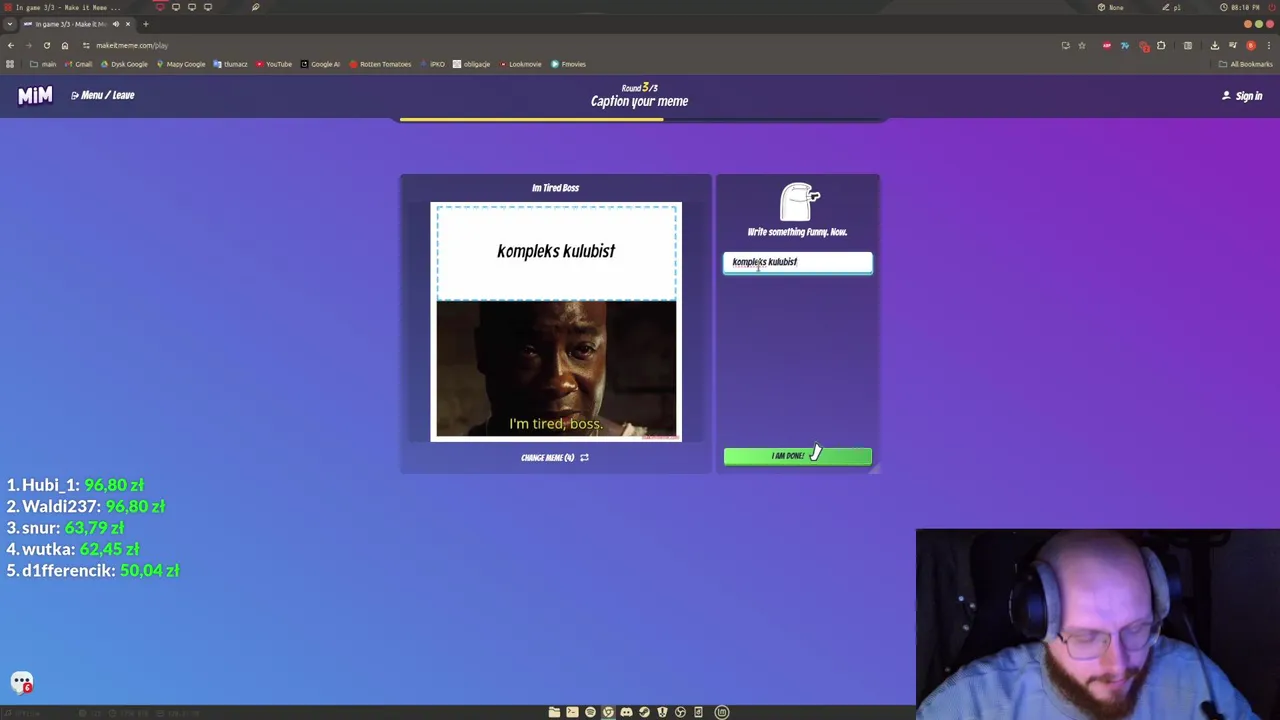This screenshot has height=720, width=1280.
Task: Launch the Terminal from taskbar
Action: point(572,712)
